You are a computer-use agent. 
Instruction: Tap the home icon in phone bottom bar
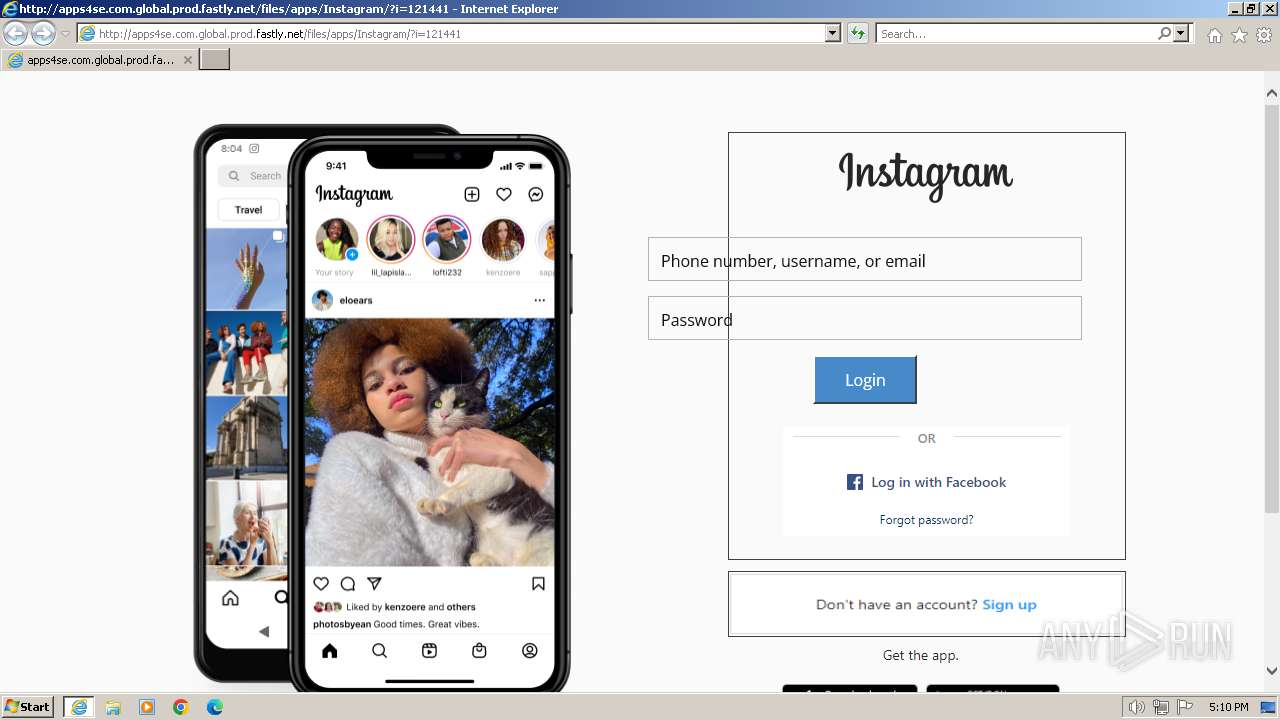coord(329,651)
